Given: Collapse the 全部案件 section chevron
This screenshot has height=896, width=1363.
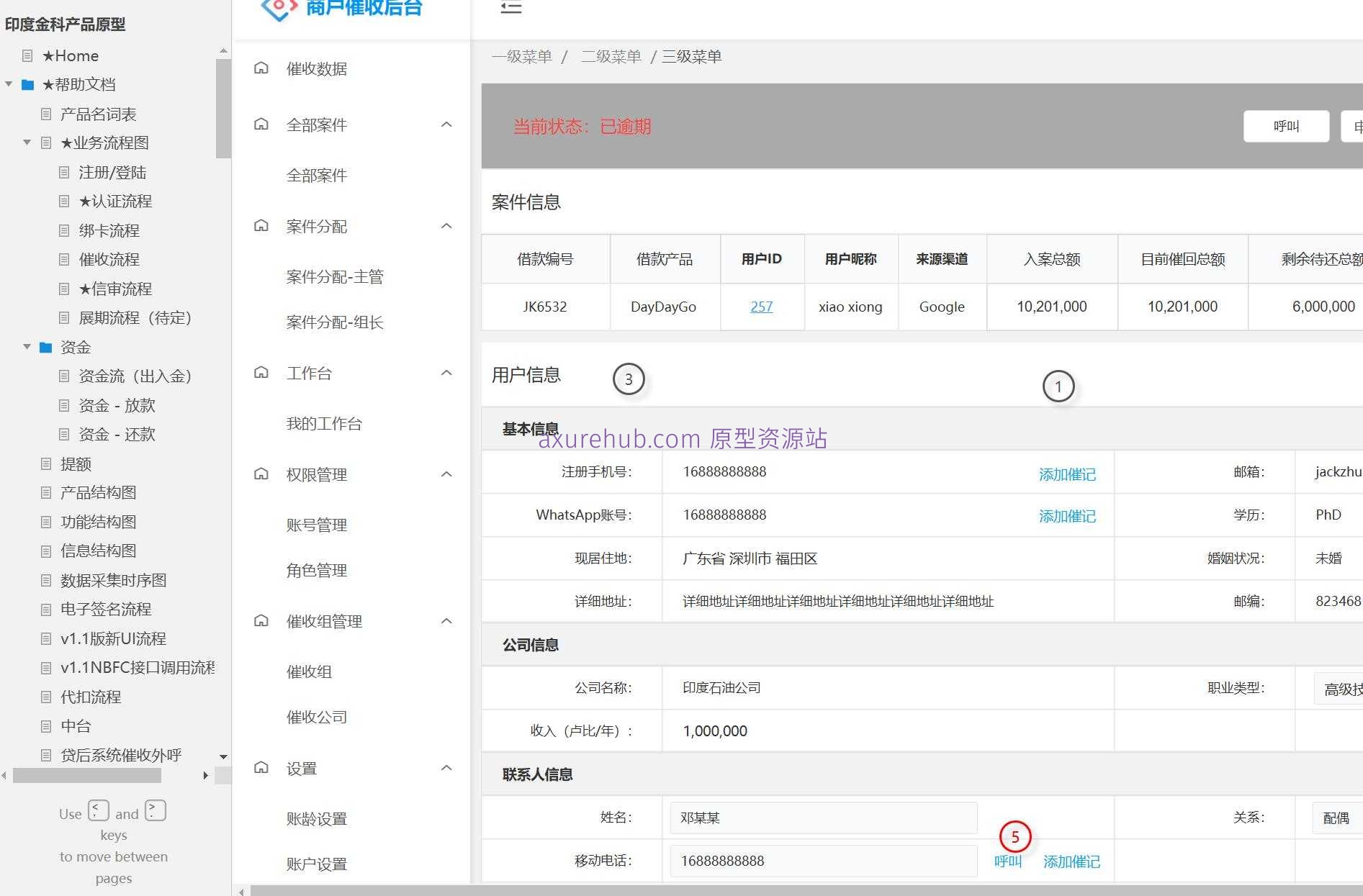Looking at the screenshot, I should pos(447,124).
